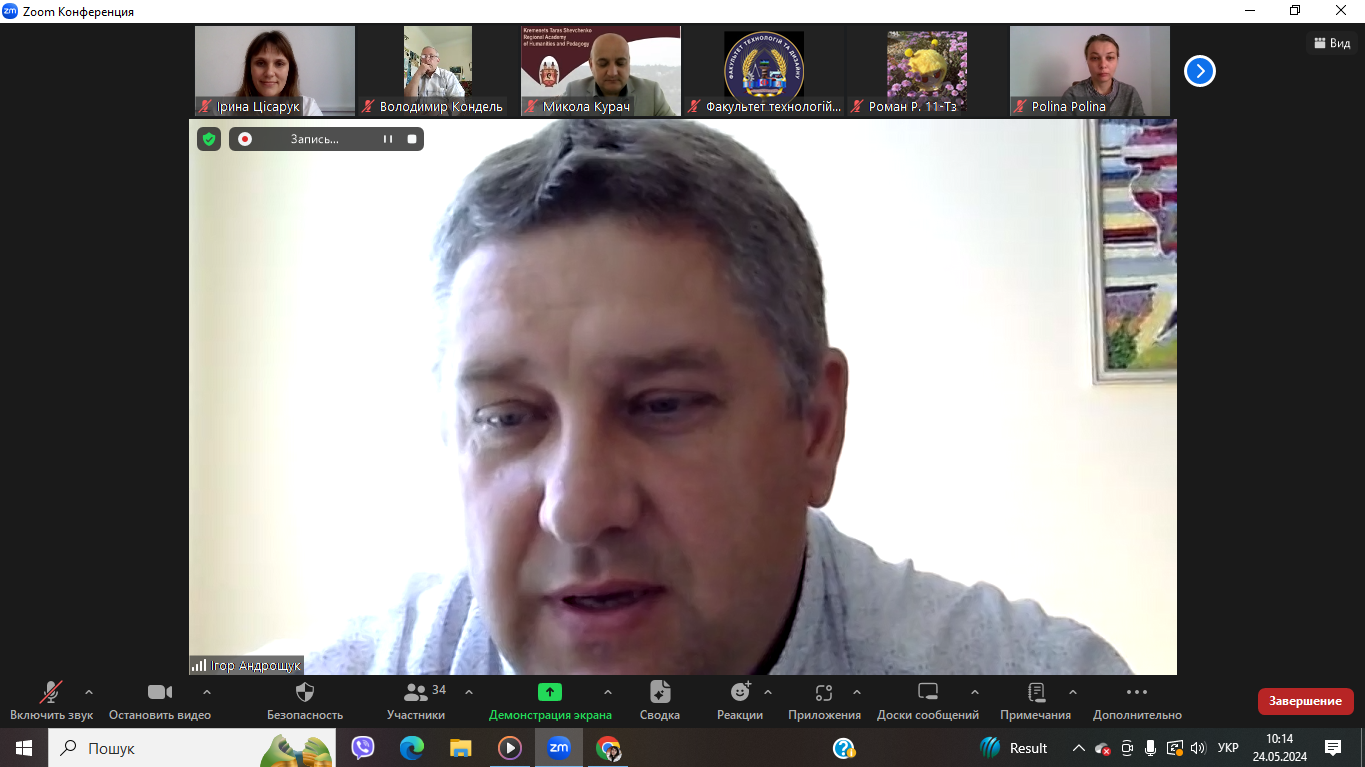This screenshot has width=1365, height=767.
Task: Show next participants with blue arrow
Action: click(x=1200, y=71)
